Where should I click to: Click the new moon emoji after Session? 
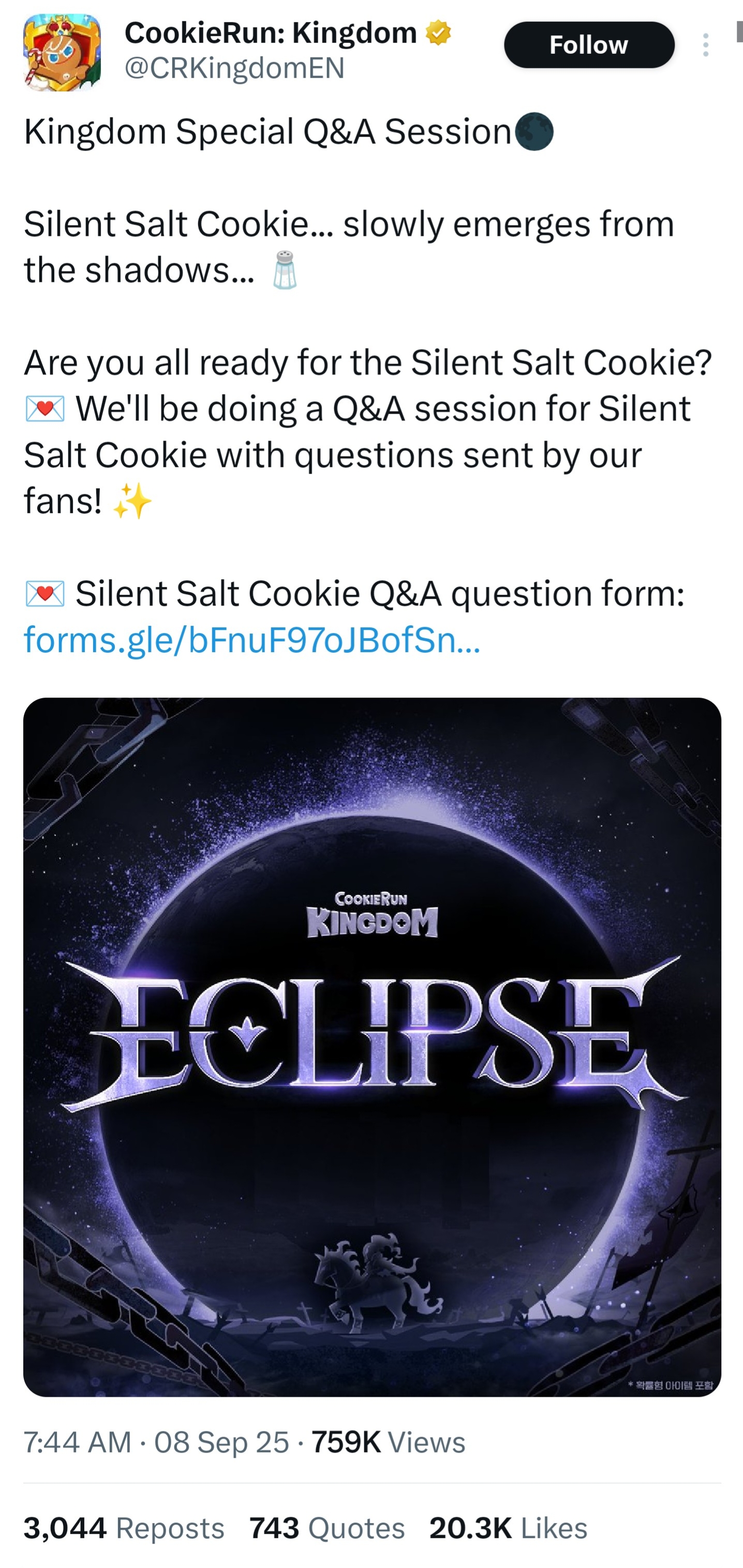534,131
